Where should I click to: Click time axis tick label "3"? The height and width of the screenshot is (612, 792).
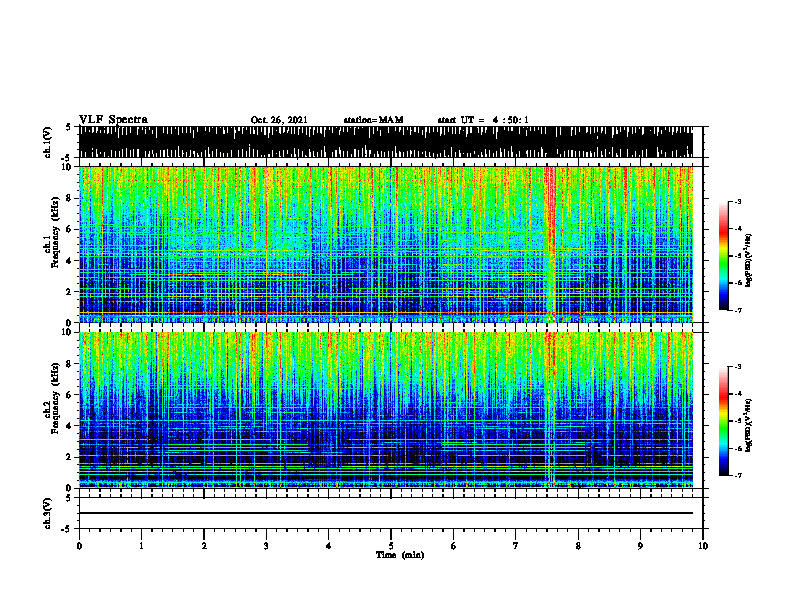click(266, 546)
